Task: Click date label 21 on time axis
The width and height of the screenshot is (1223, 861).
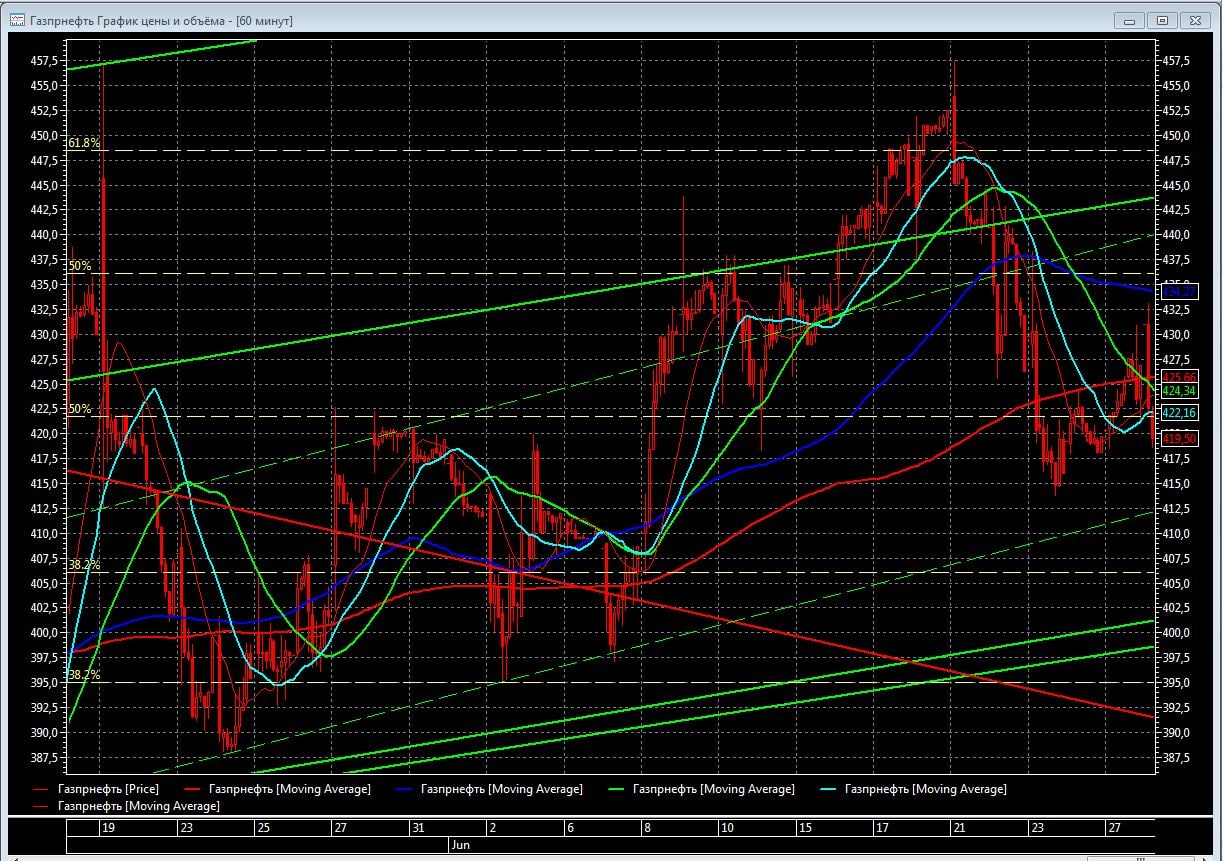Action: tap(959, 828)
